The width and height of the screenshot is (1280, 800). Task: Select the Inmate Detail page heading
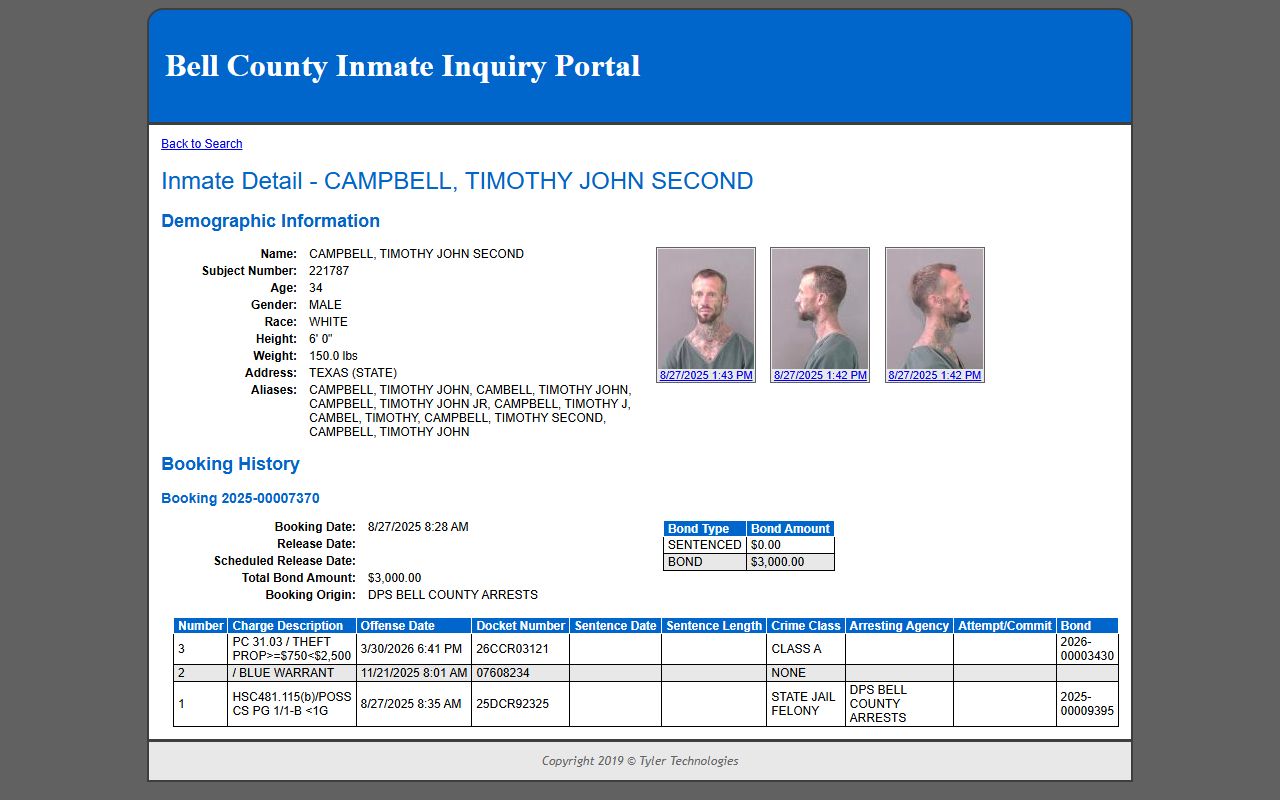pyautogui.click(x=457, y=181)
